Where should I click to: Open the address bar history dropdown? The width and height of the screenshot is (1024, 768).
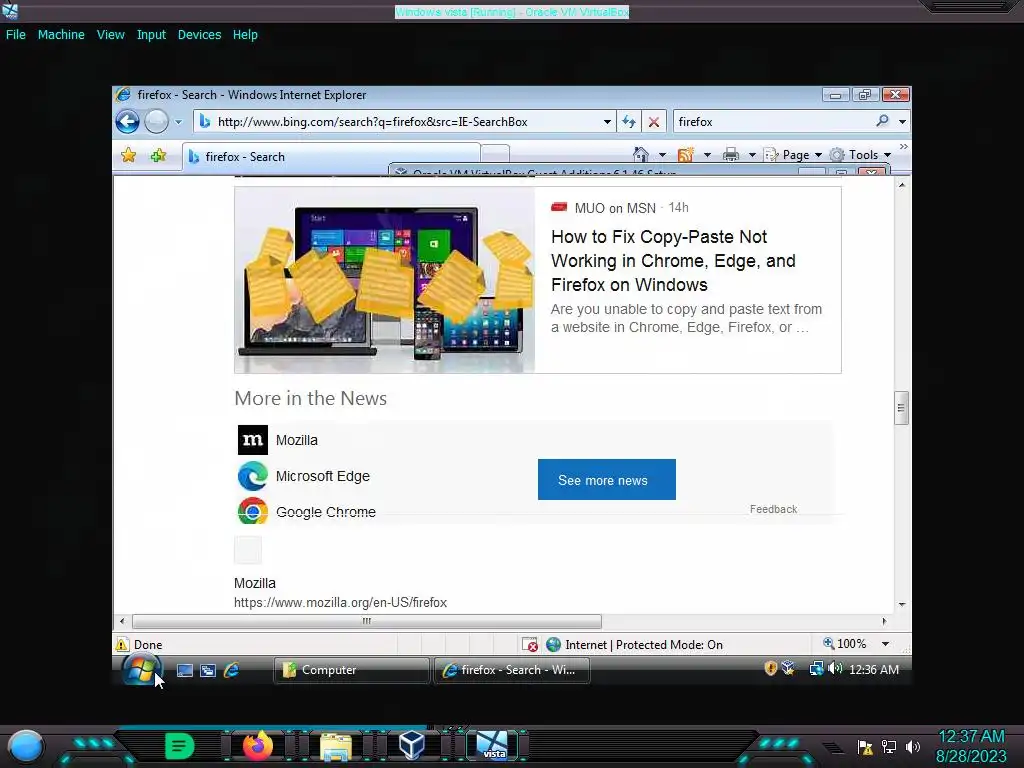(x=607, y=122)
